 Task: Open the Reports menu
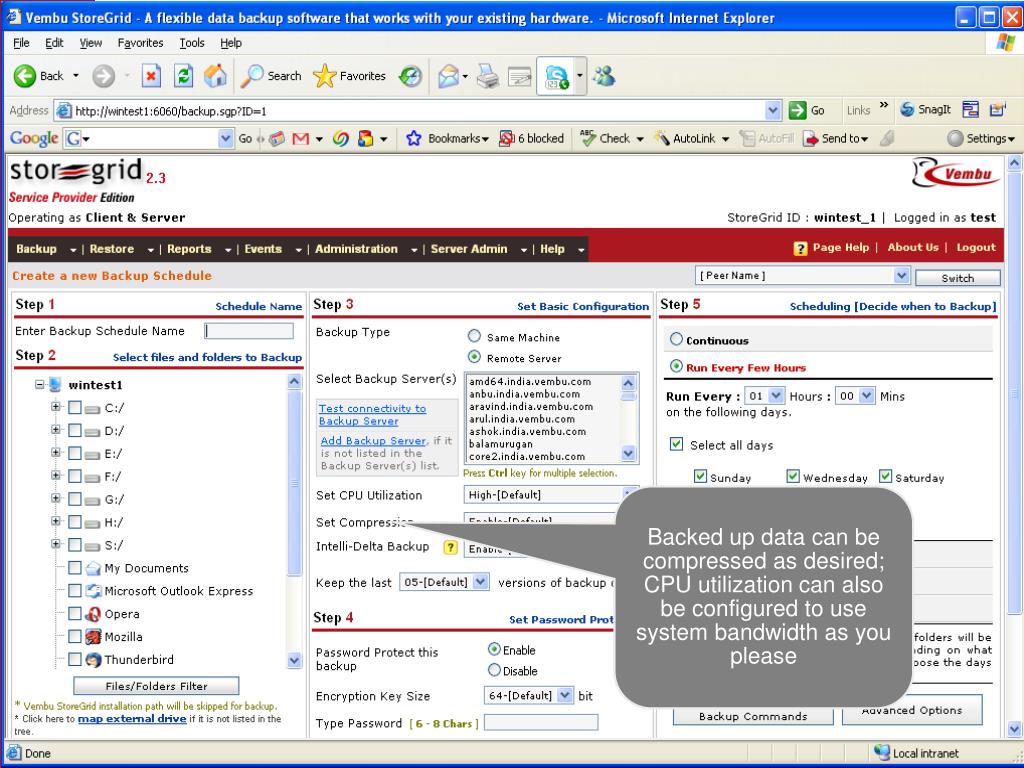click(x=198, y=249)
